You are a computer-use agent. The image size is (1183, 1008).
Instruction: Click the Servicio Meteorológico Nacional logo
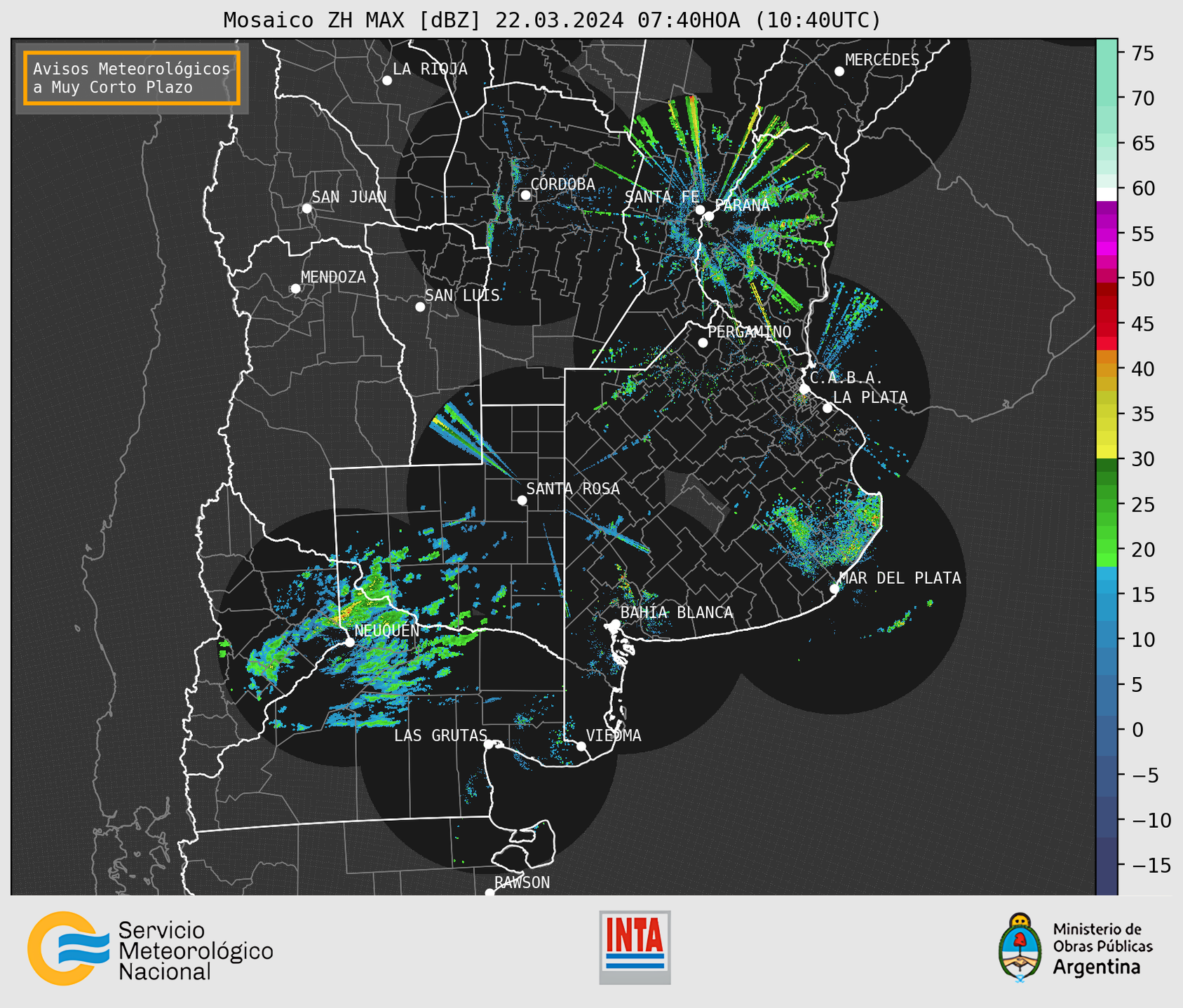pyautogui.click(x=150, y=948)
